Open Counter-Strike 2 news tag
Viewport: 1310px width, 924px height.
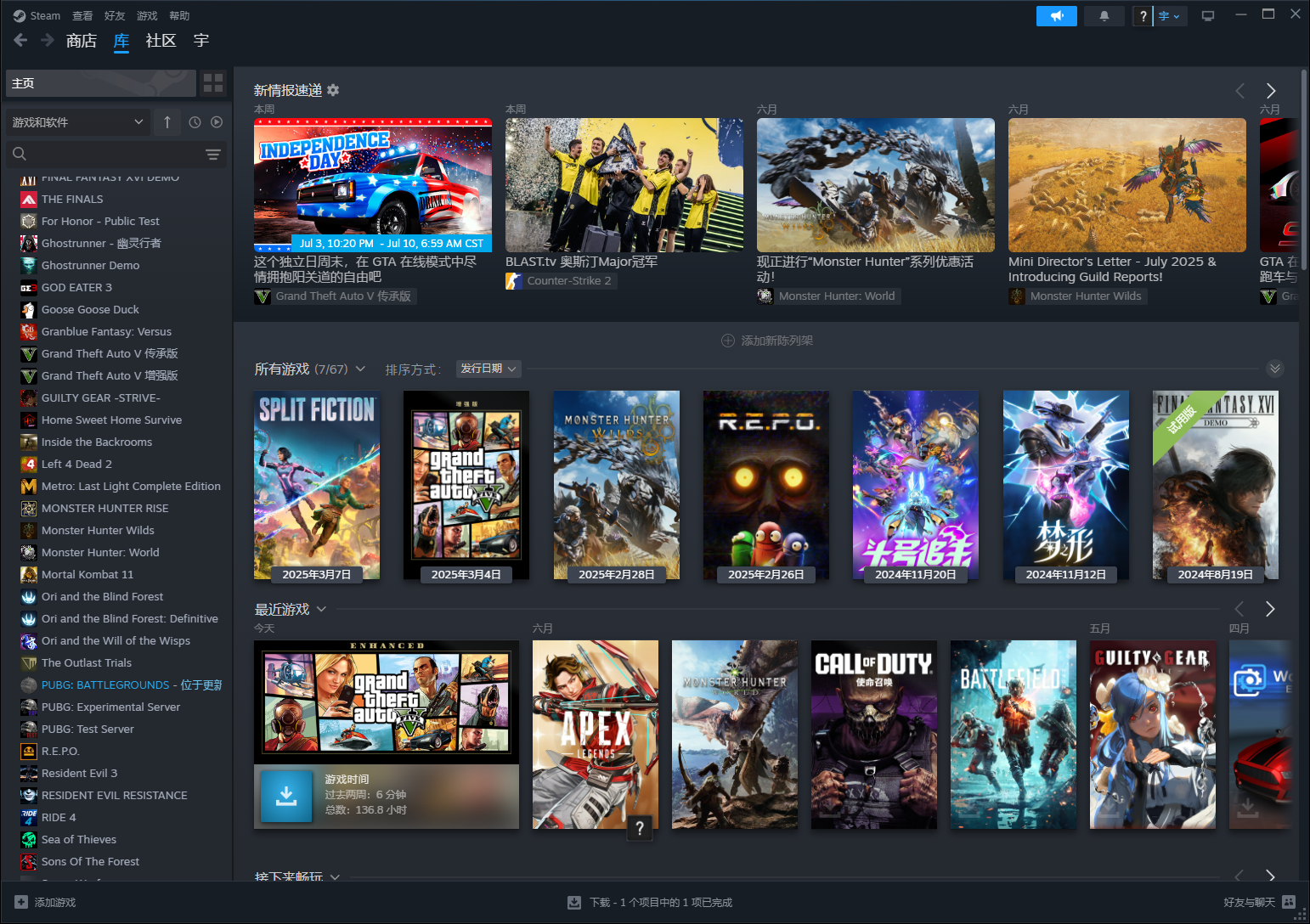[562, 281]
